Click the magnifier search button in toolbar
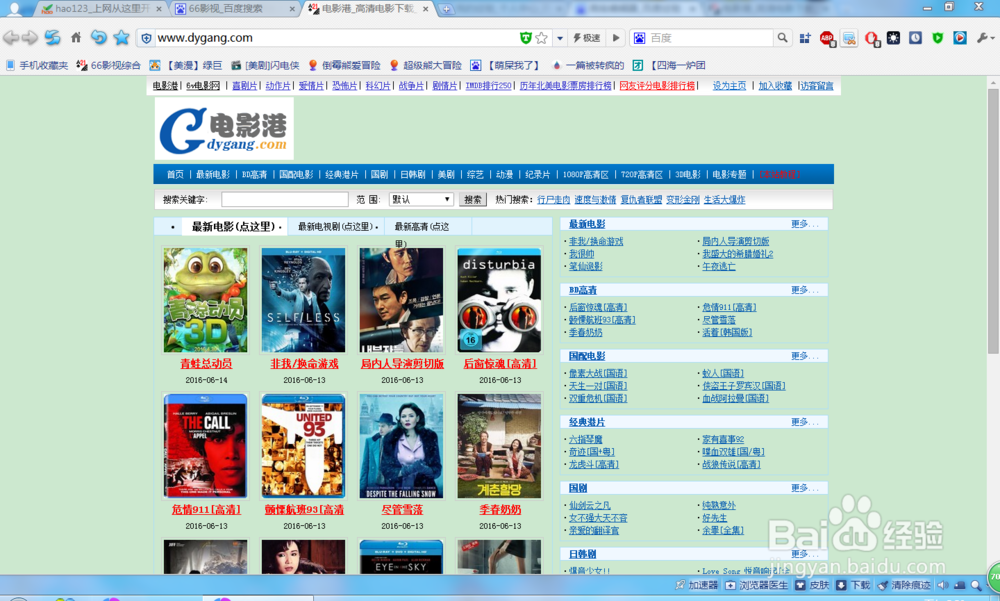The height and width of the screenshot is (601, 1000). (x=782, y=38)
